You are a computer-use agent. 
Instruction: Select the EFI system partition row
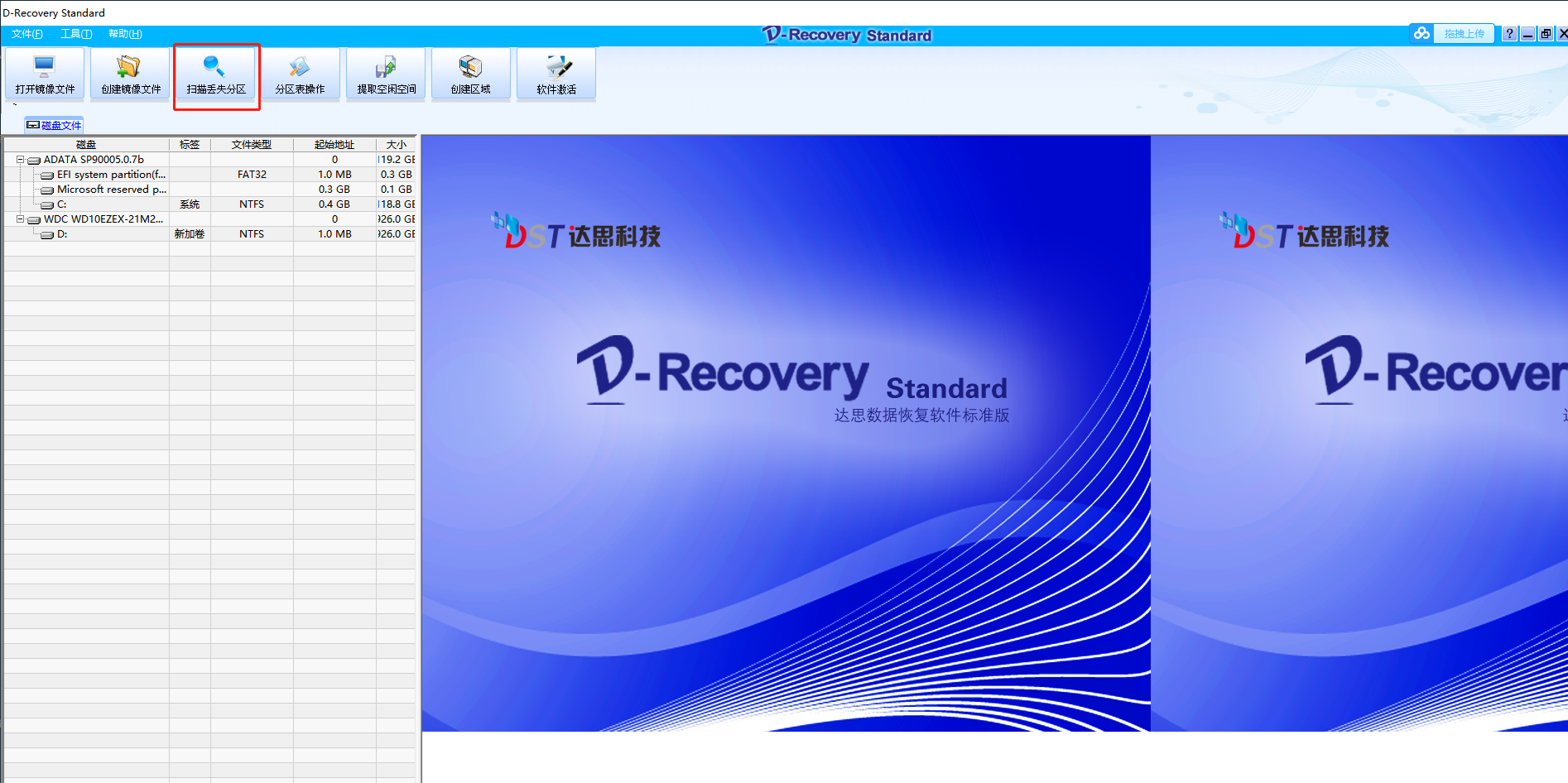tap(210, 175)
